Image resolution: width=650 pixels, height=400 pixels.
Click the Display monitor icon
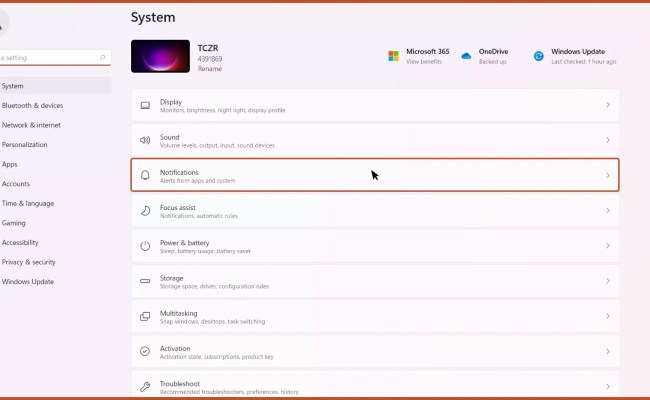[x=145, y=105]
